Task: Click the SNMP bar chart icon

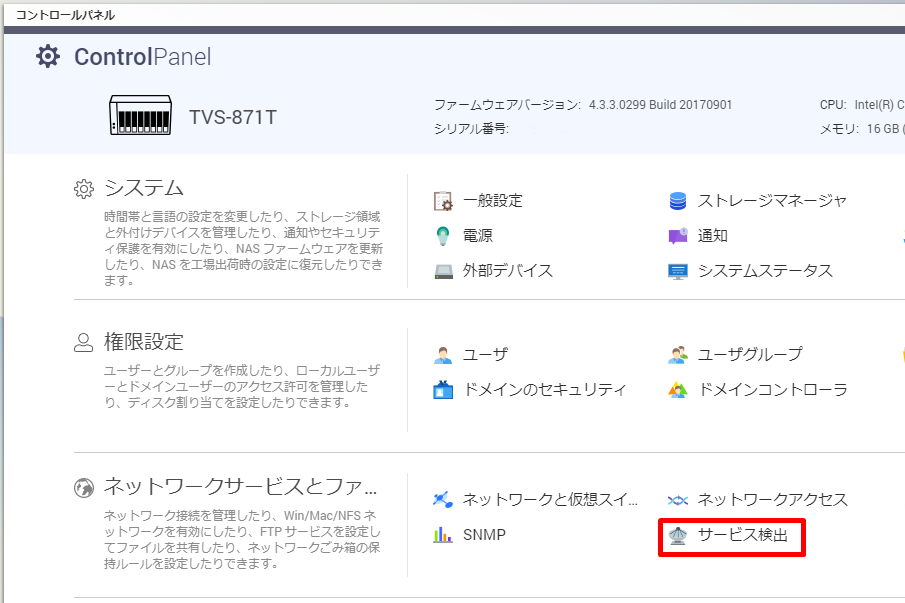Action: (x=443, y=535)
